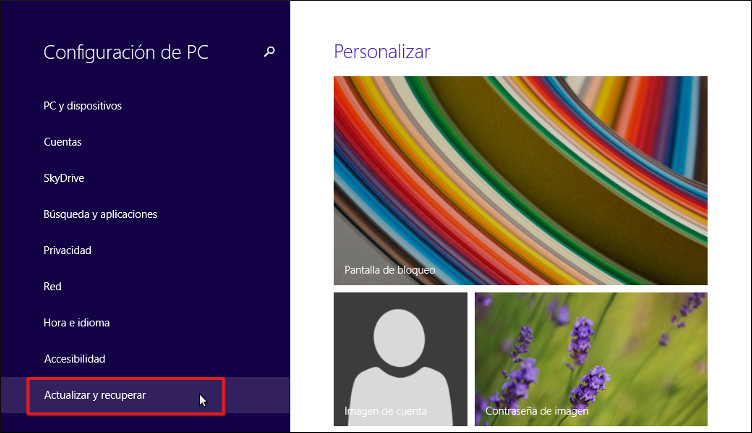Open the Pantalla de bloqueo tile
Screen dimensions: 752x433
click(520, 180)
